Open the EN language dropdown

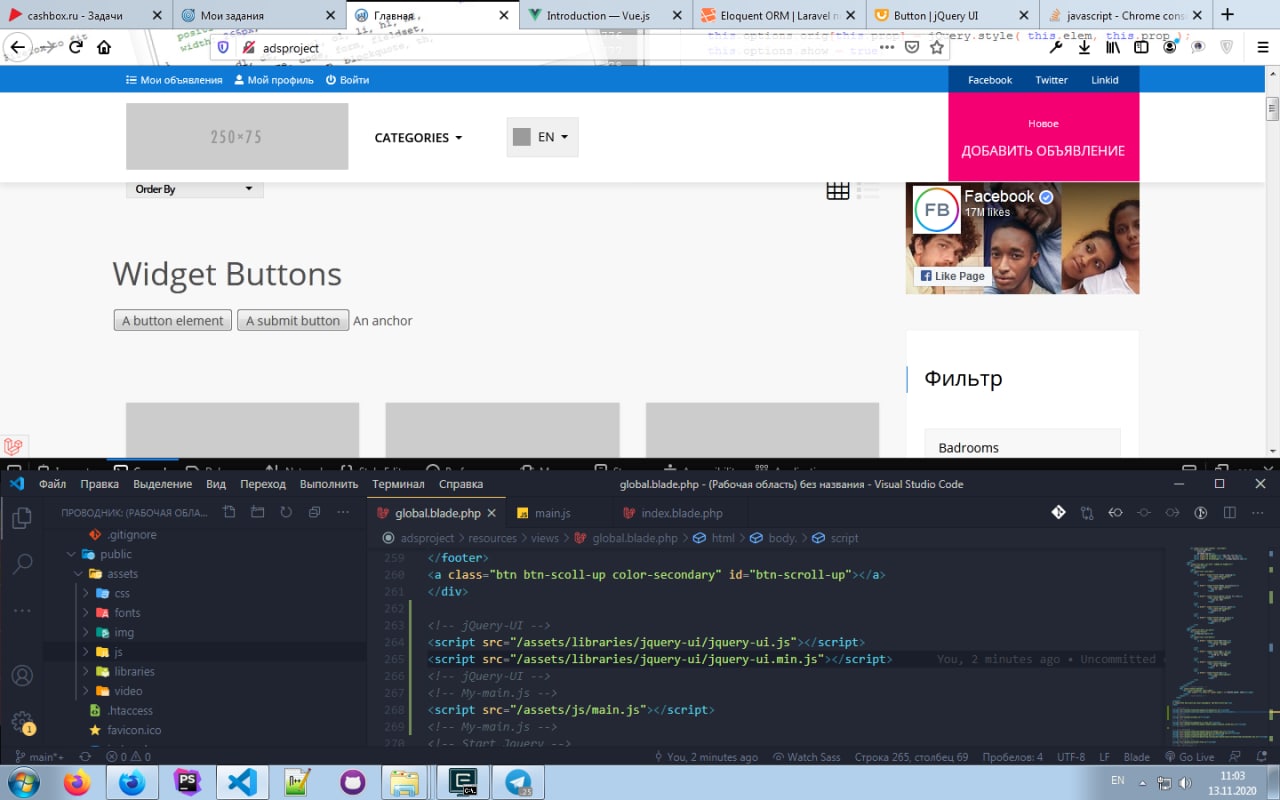pos(542,137)
